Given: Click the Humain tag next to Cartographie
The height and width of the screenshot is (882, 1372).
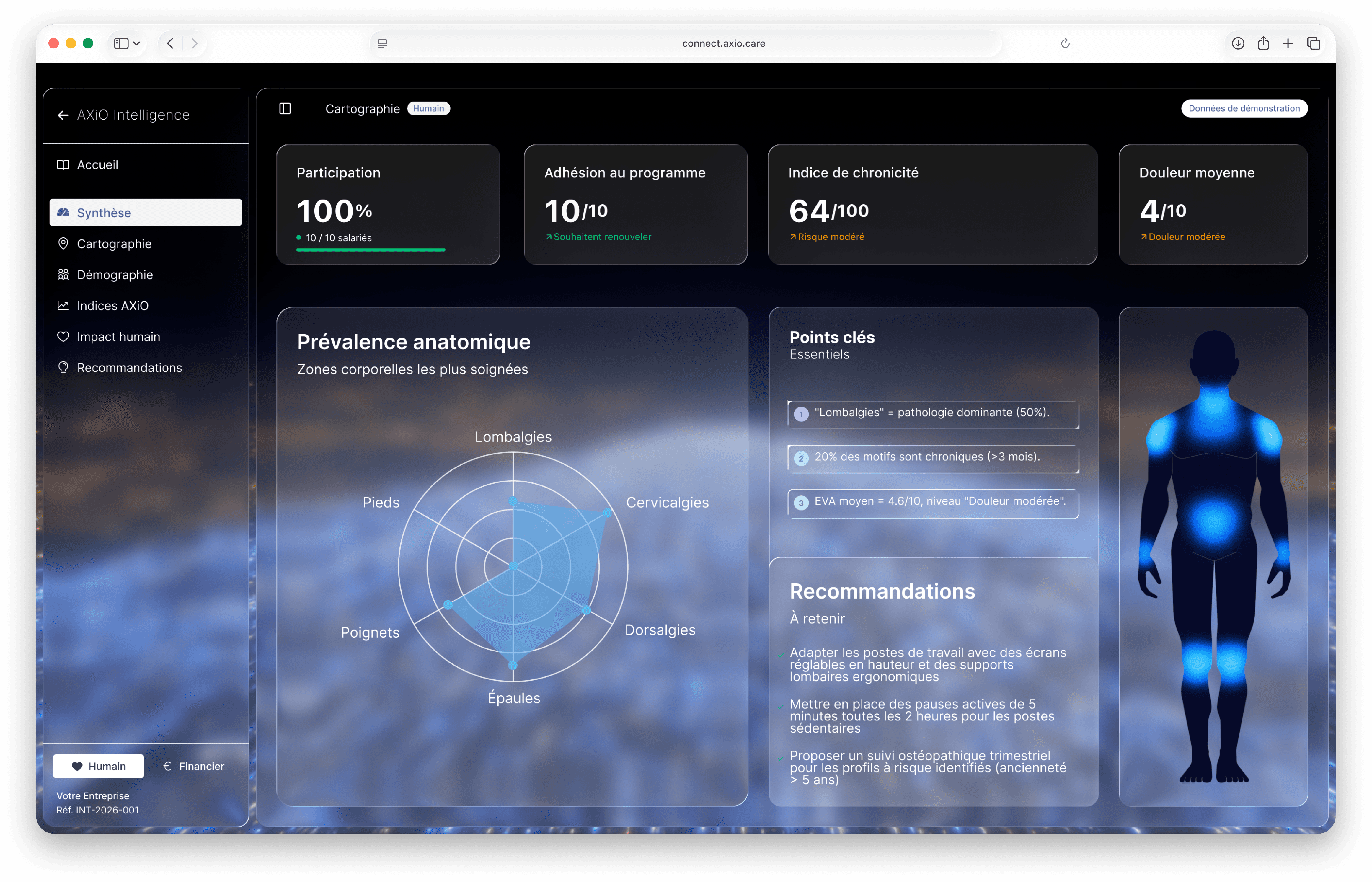Looking at the screenshot, I should click(428, 108).
